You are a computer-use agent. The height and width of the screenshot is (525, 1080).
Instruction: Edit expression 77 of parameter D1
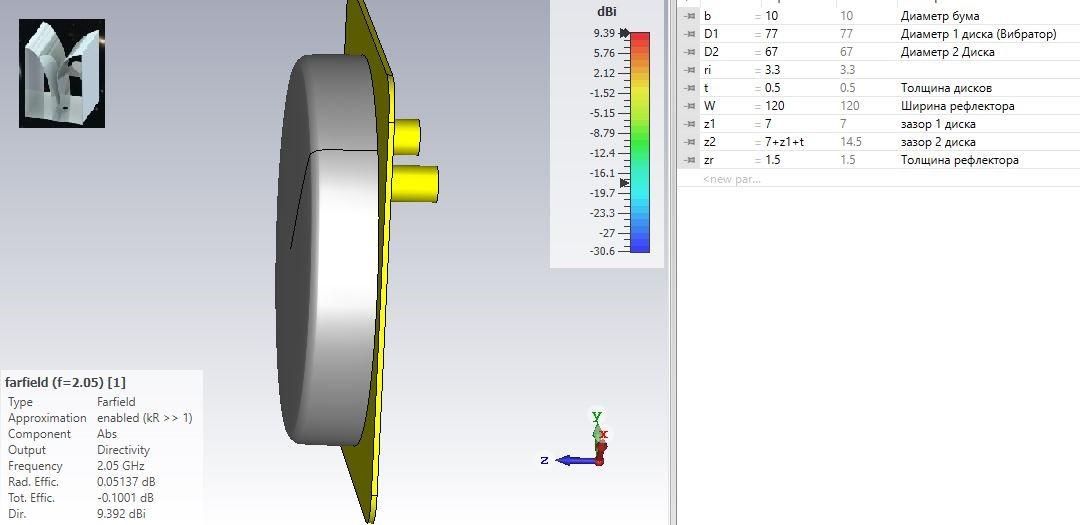tap(771, 34)
